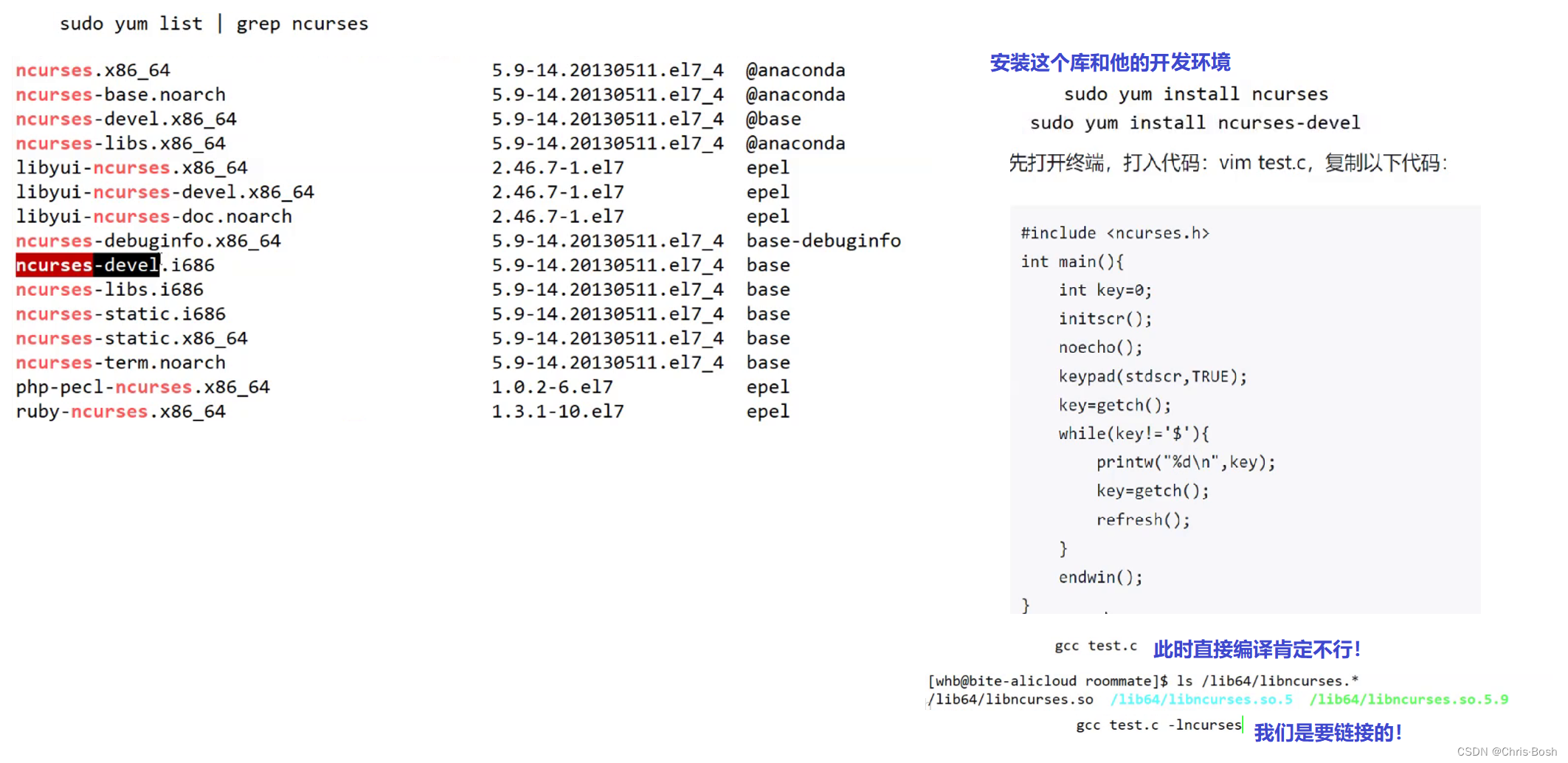Select the '#include <ncurses.h>' code line
Image resolution: width=1568 pixels, height=763 pixels.
point(1114,233)
